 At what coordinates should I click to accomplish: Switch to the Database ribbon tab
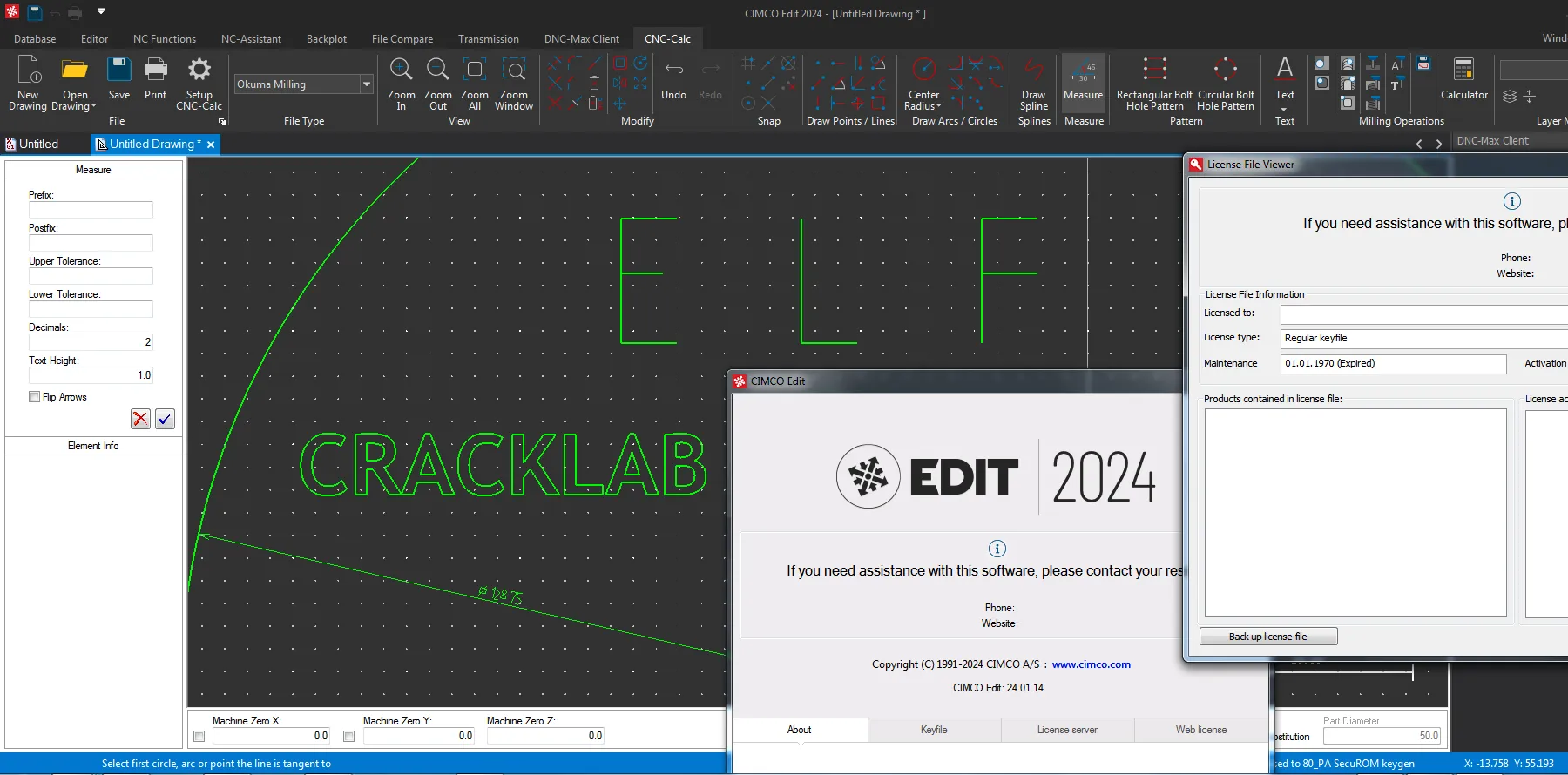[x=35, y=39]
